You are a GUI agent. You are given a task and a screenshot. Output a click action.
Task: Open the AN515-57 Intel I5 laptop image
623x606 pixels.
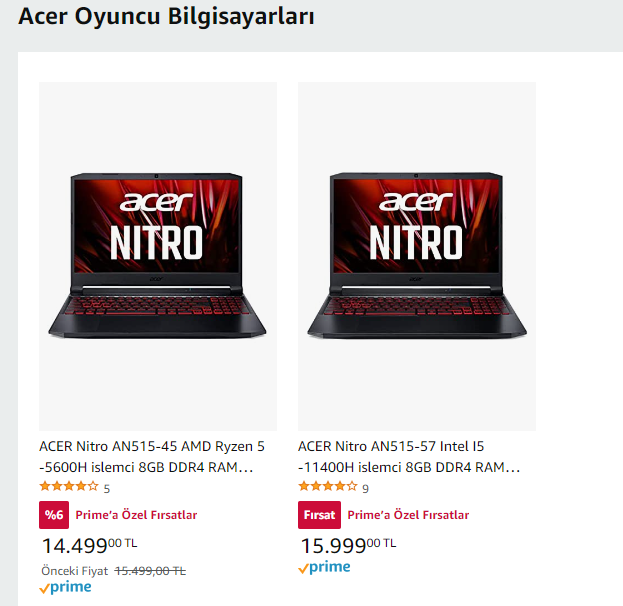[417, 256]
